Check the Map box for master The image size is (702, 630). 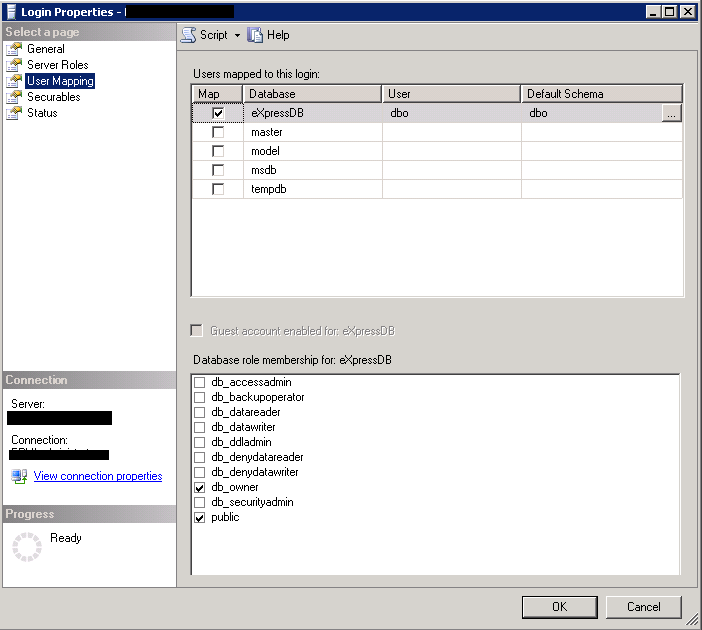pos(218,133)
